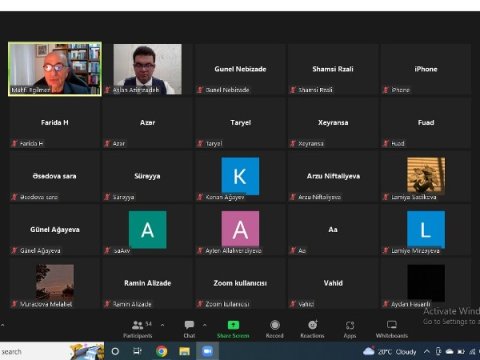Click the pink A avatar of Aytən
Screen dimensions: 480x360
pyautogui.click(x=240, y=229)
